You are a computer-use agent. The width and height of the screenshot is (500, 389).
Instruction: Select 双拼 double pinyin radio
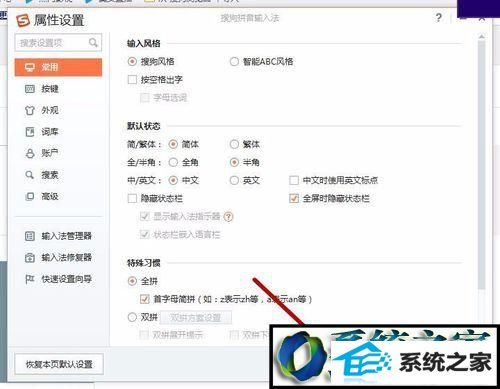tap(132, 317)
